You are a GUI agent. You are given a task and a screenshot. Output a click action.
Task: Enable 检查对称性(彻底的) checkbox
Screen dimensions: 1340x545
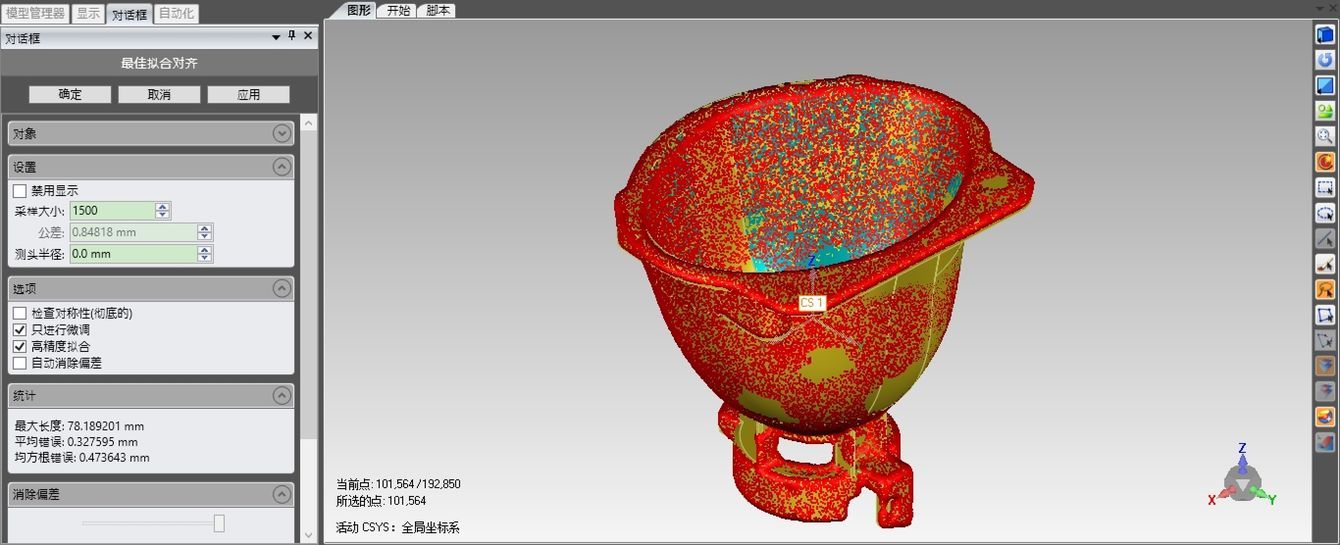[x=20, y=313]
